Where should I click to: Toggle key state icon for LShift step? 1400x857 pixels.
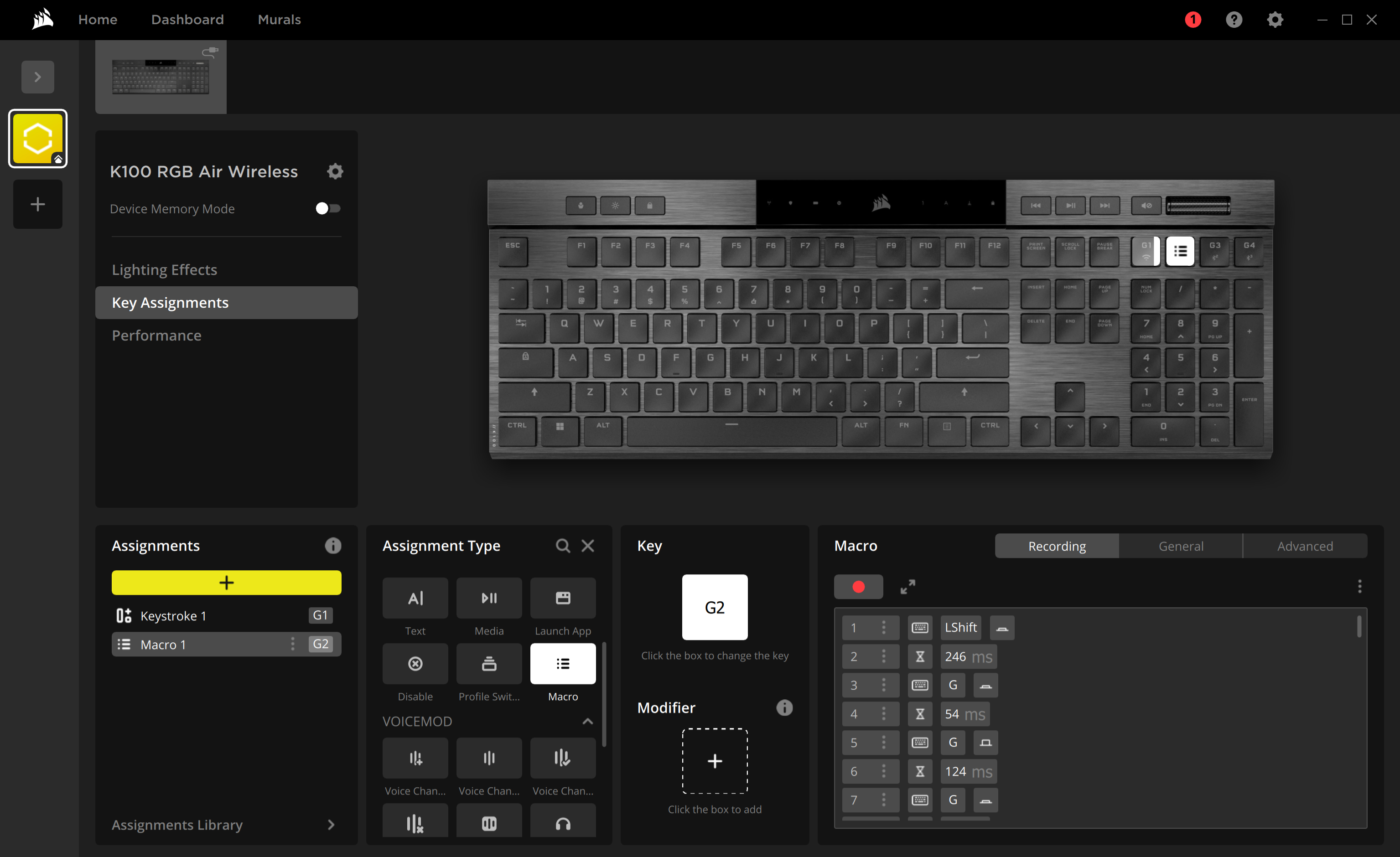click(x=1002, y=628)
